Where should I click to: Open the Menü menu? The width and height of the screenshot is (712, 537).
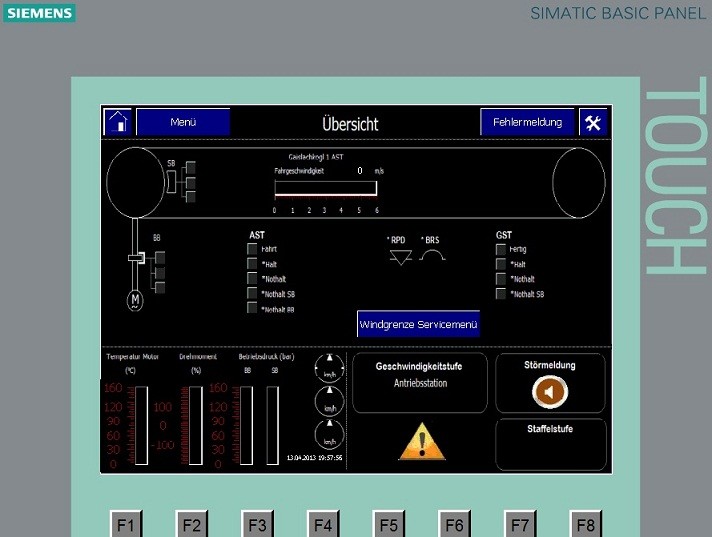tap(183, 122)
